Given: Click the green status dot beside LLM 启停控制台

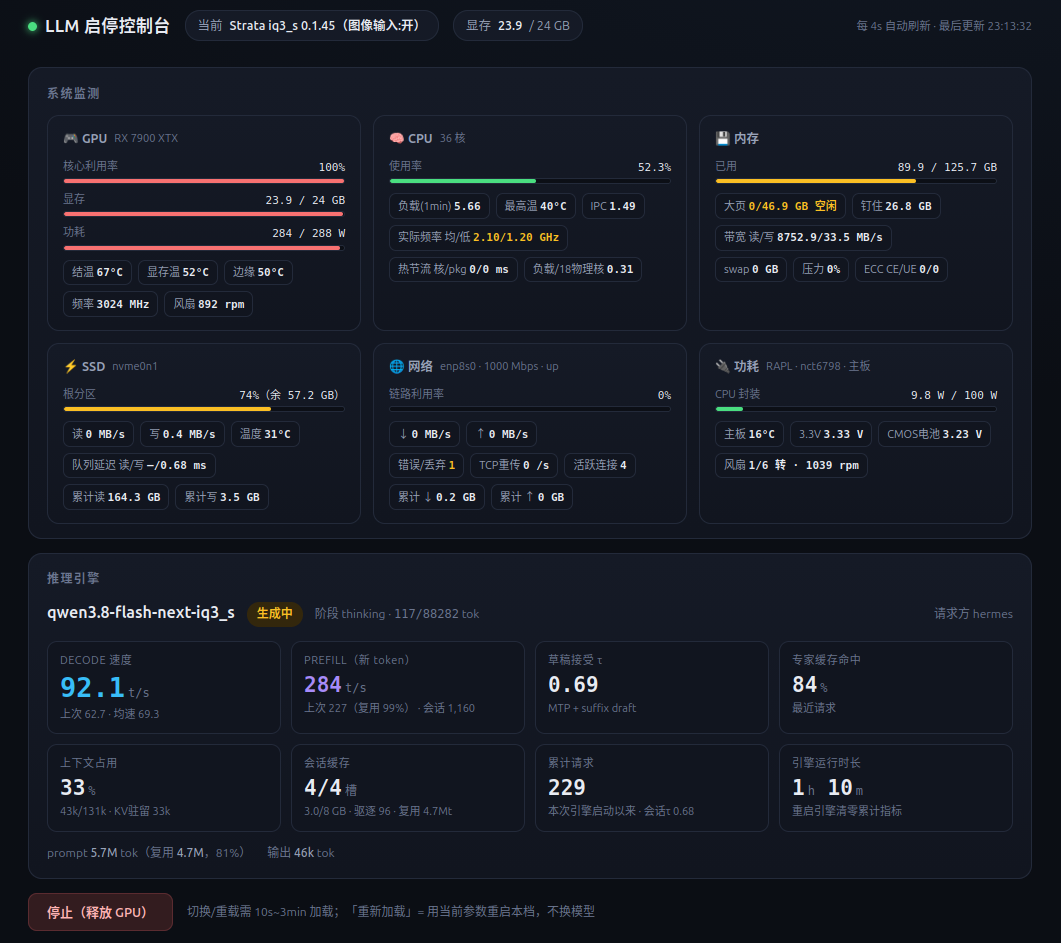Looking at the screenshot, I should 32,26.
